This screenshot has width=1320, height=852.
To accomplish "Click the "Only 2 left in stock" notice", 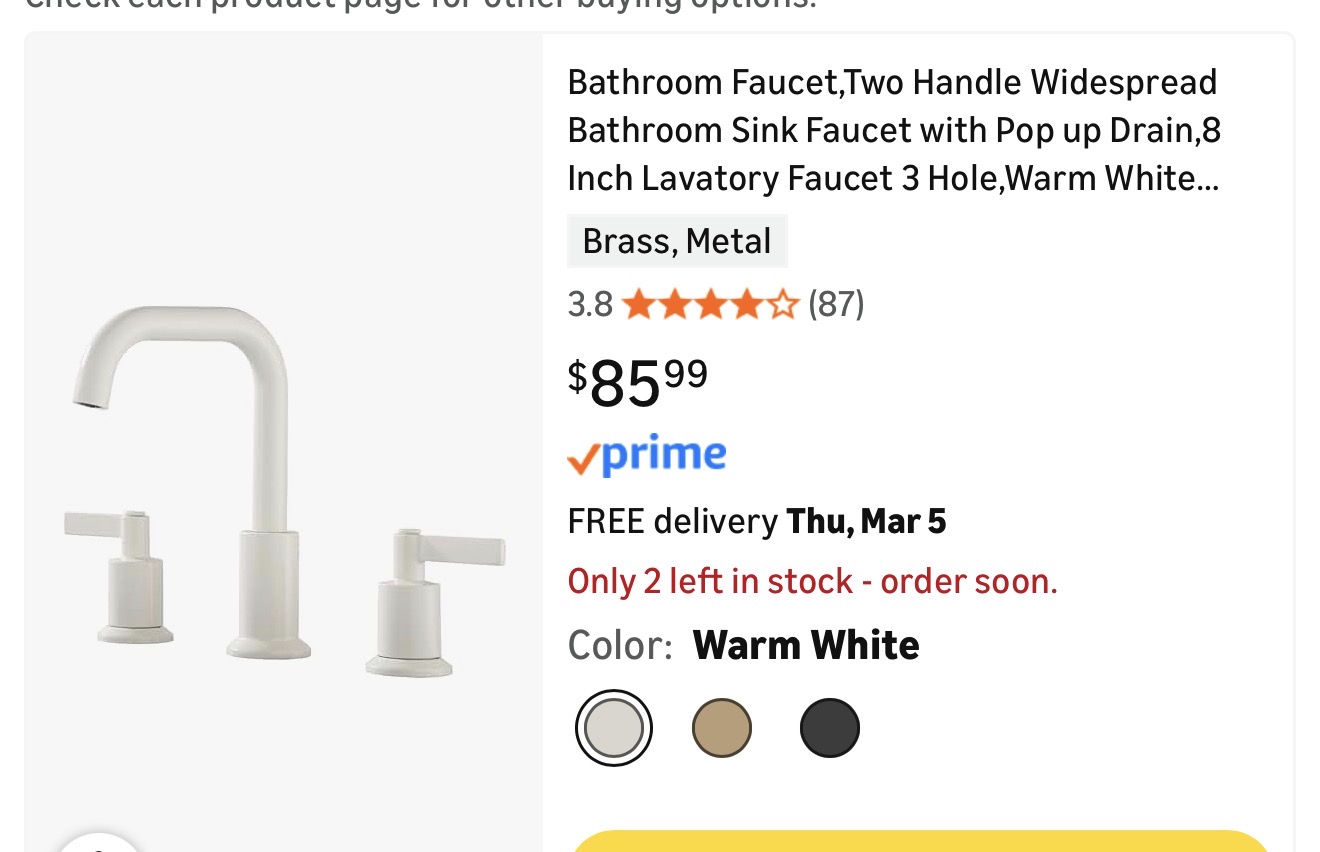I will click(812, 581).
